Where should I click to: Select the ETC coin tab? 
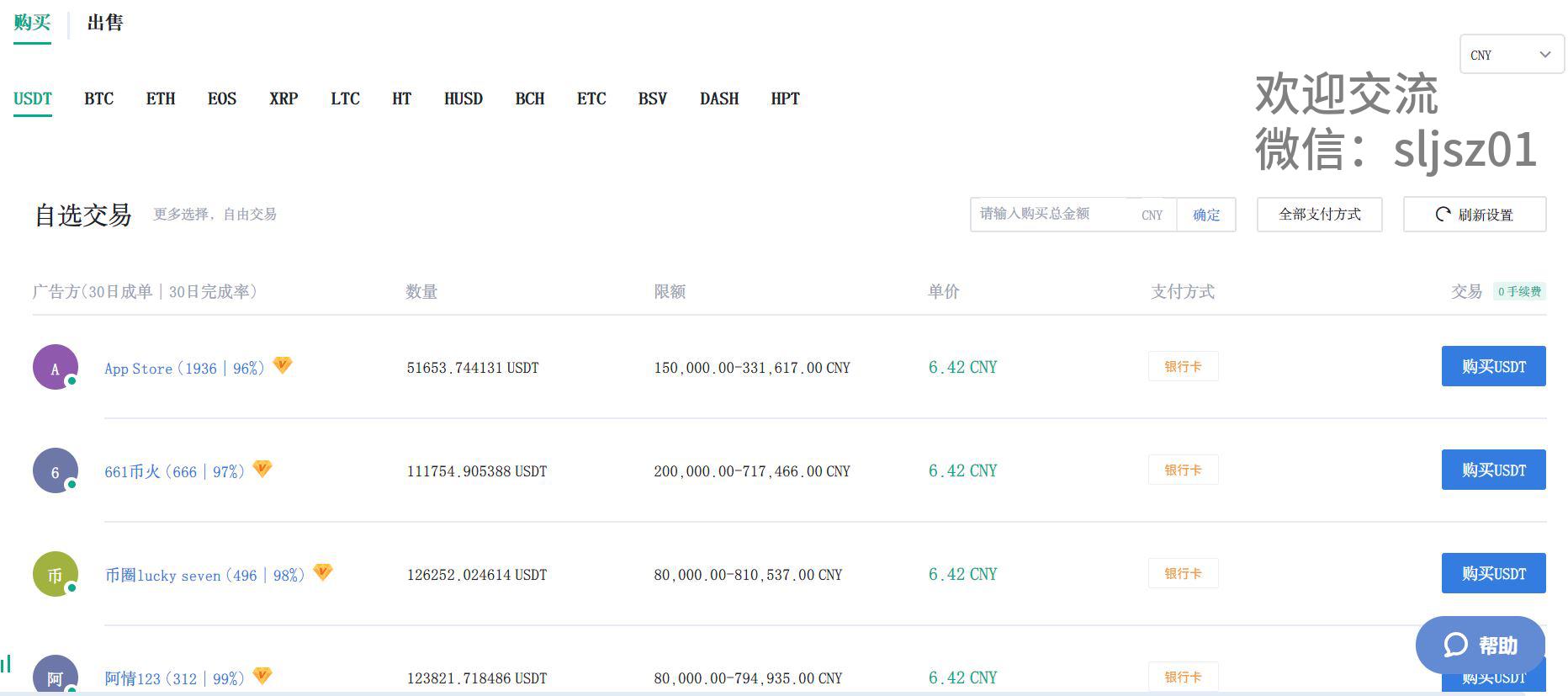coord(591,98)
